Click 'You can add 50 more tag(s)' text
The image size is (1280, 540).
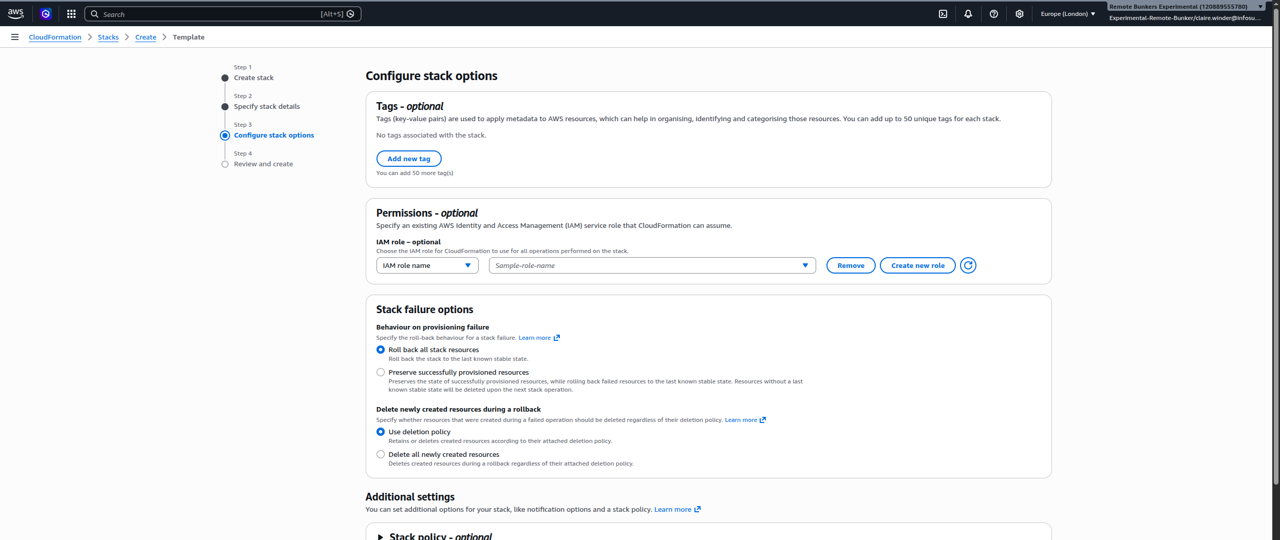click(x=415, y=173)
